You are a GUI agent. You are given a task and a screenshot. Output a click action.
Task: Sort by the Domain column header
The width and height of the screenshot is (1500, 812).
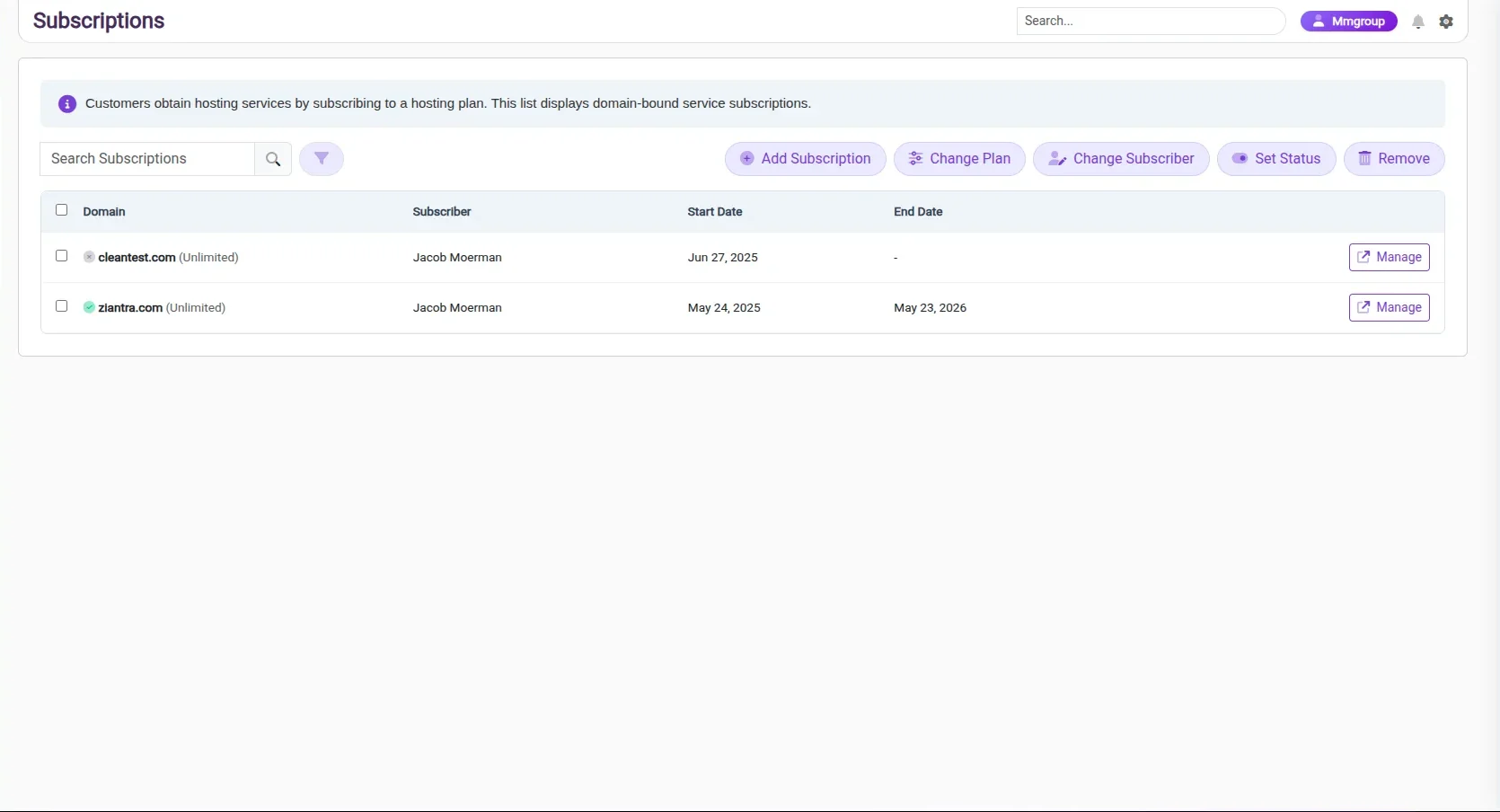point(104,212)
